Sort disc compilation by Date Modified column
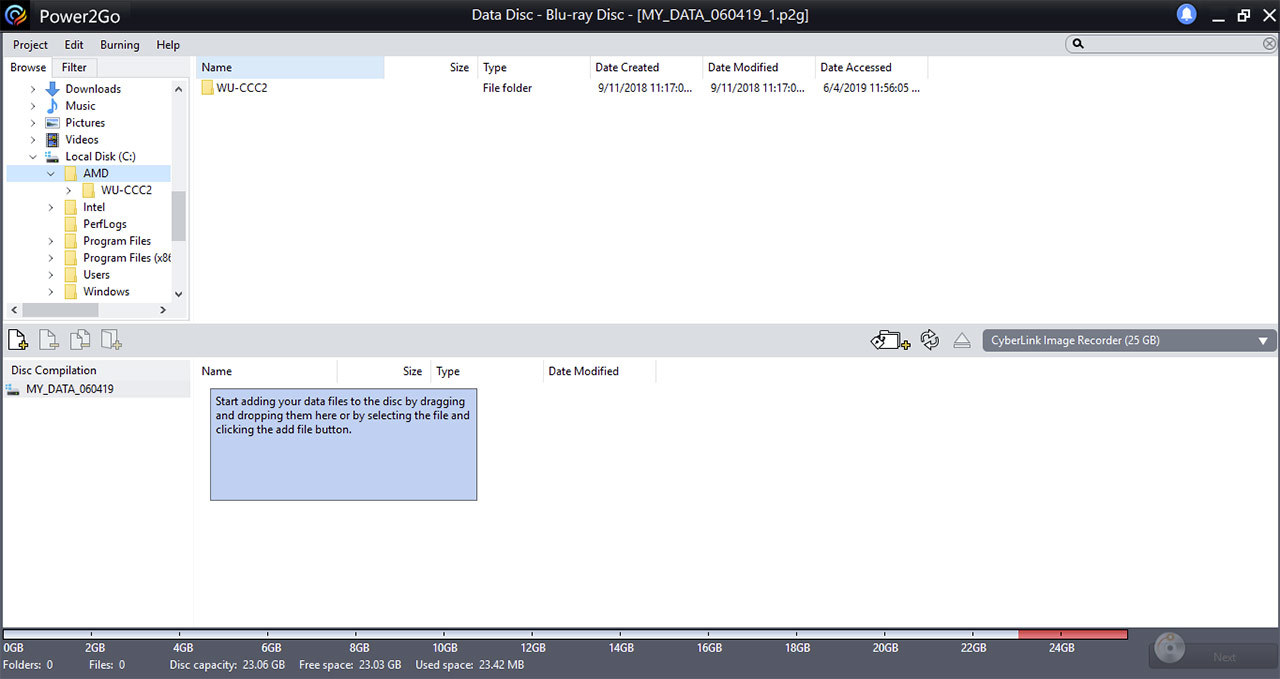The width and height of the screenshot is (1280, 679). point(599,371)
